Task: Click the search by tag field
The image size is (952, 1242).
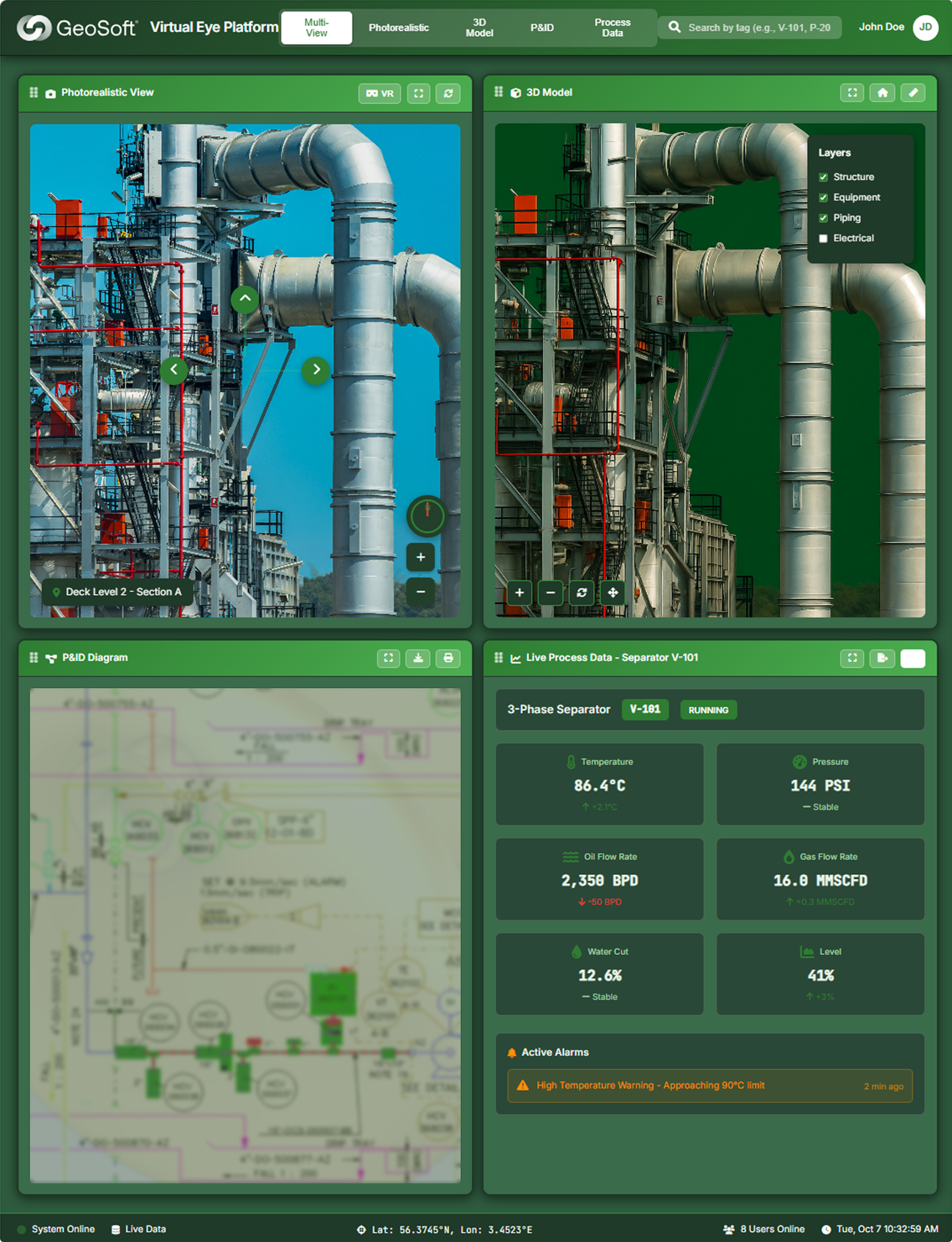Action: (758, 28)
